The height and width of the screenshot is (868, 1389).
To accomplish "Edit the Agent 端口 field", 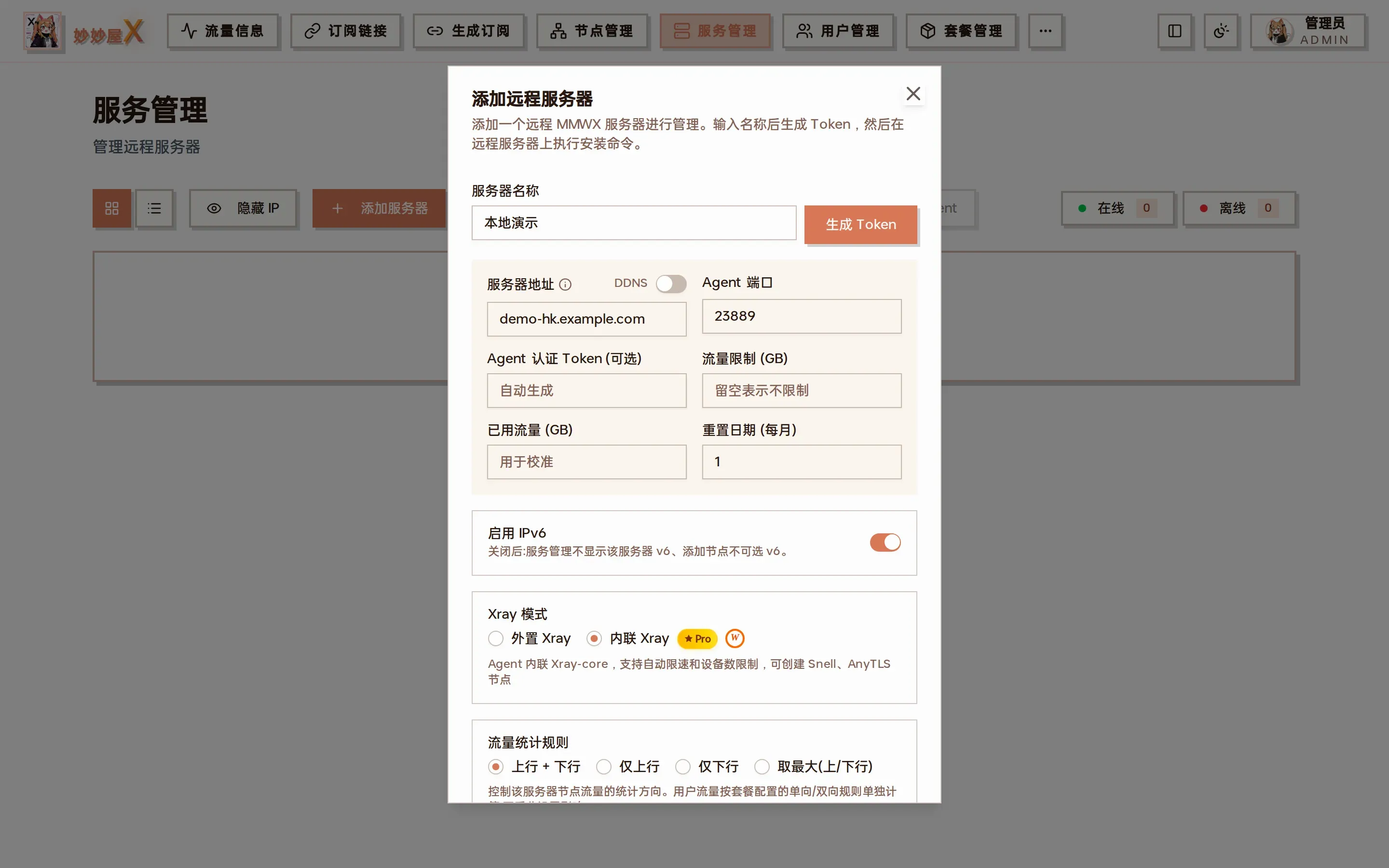I will tap(801, 316).
